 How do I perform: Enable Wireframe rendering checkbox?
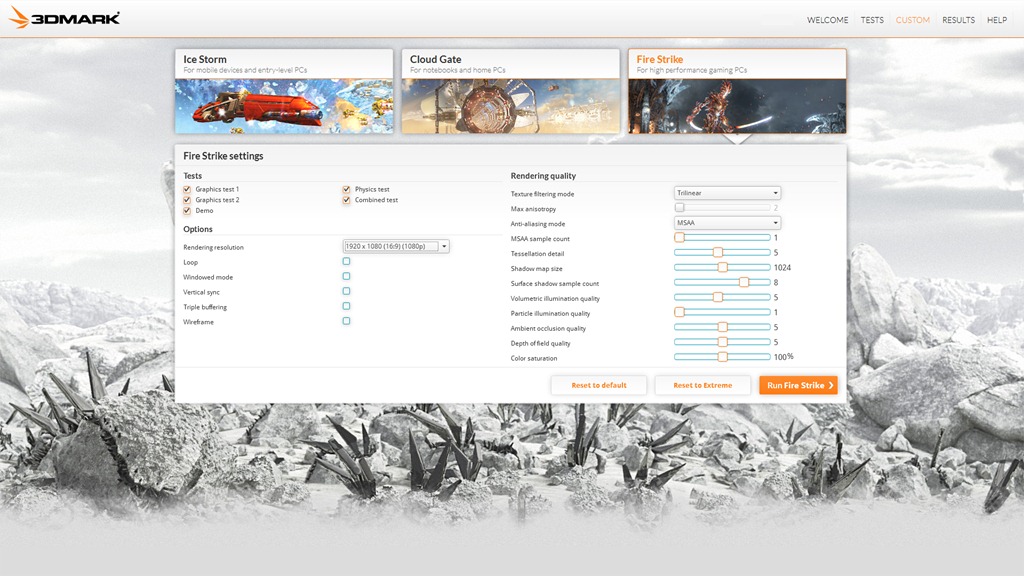[x=346, y=321]
